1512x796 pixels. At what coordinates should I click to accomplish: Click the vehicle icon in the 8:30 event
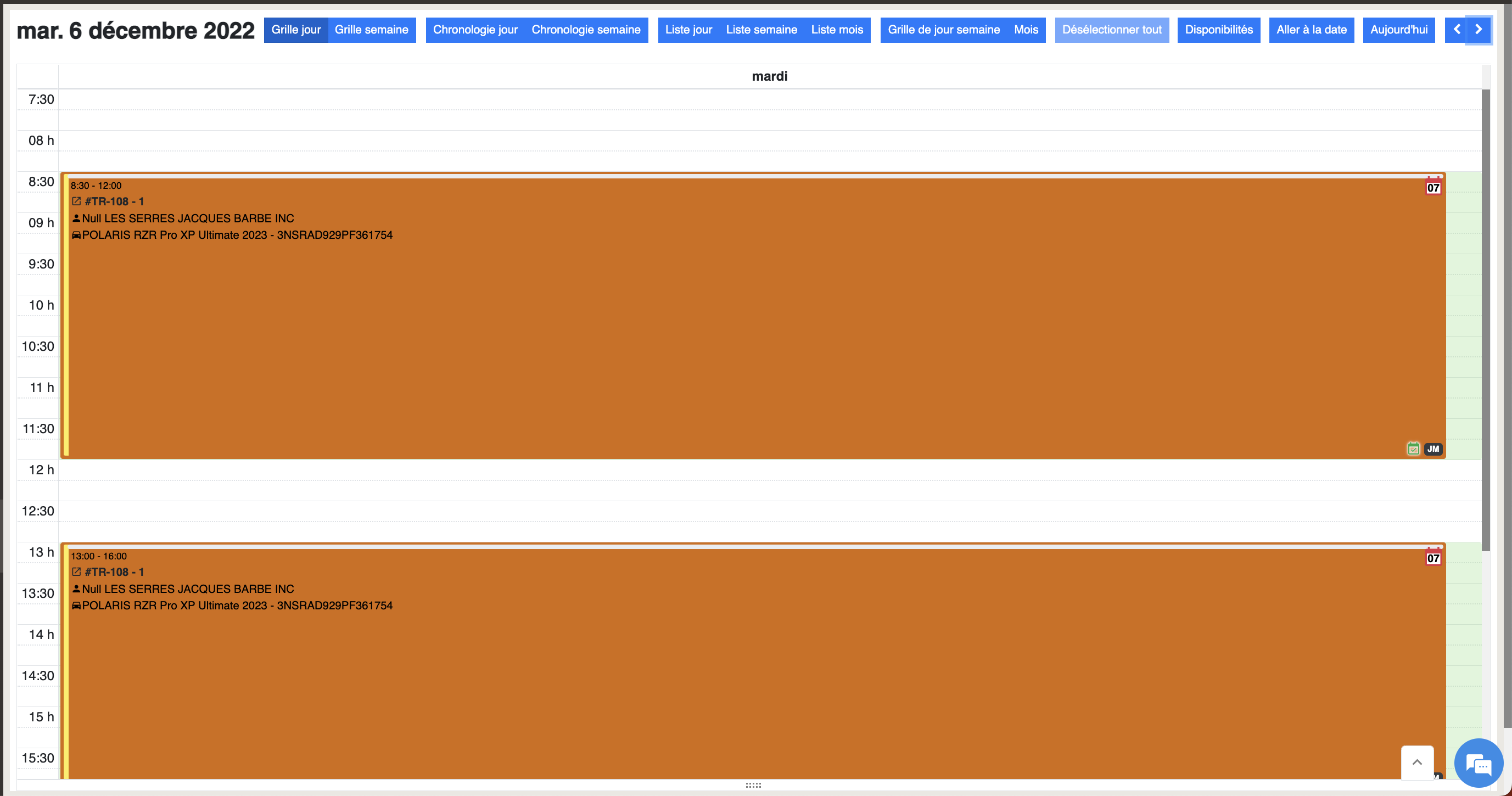coord(76,235)
